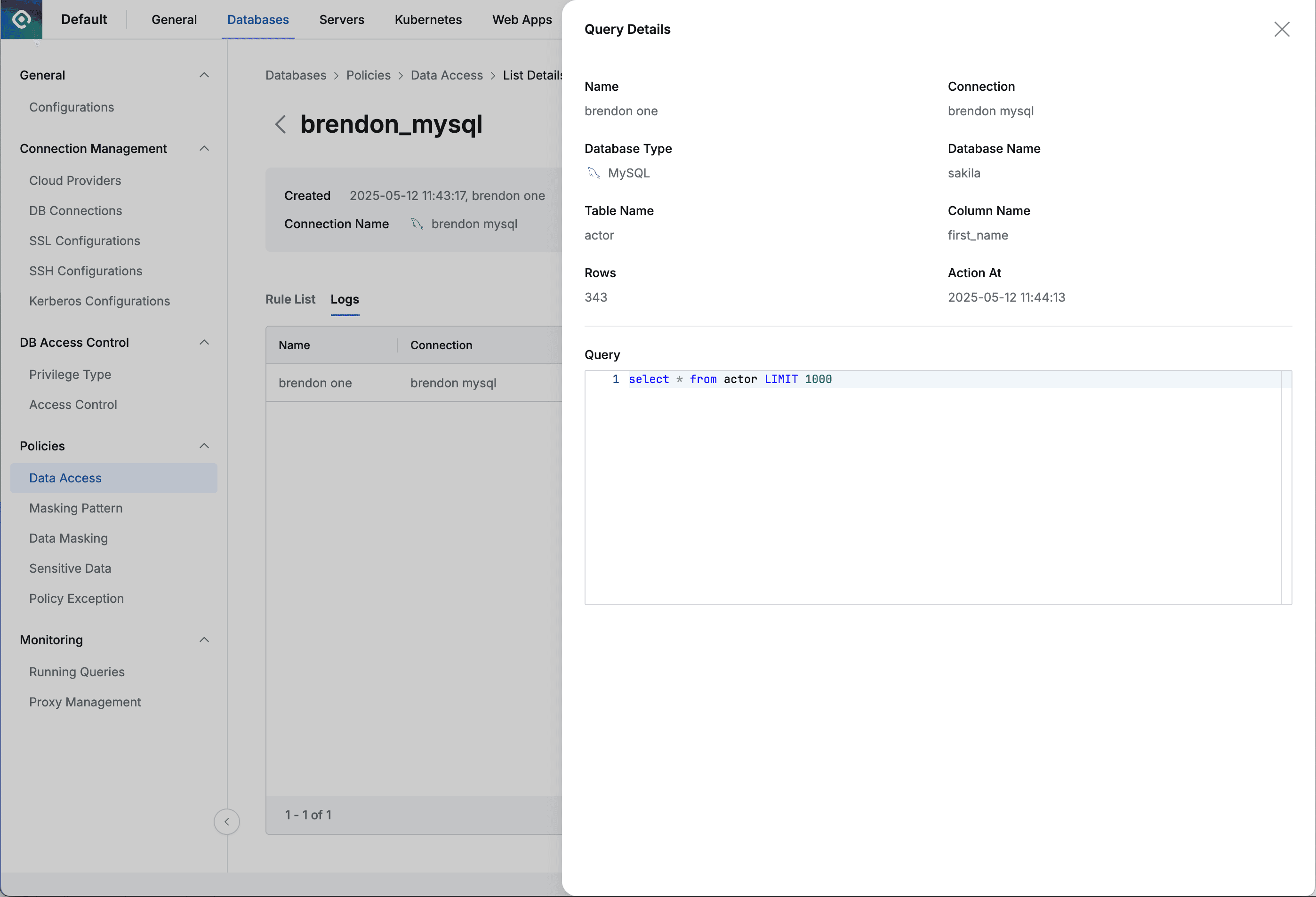Select the brendon one log entry row
This screenshot has width=1316, height=897.
315,383
